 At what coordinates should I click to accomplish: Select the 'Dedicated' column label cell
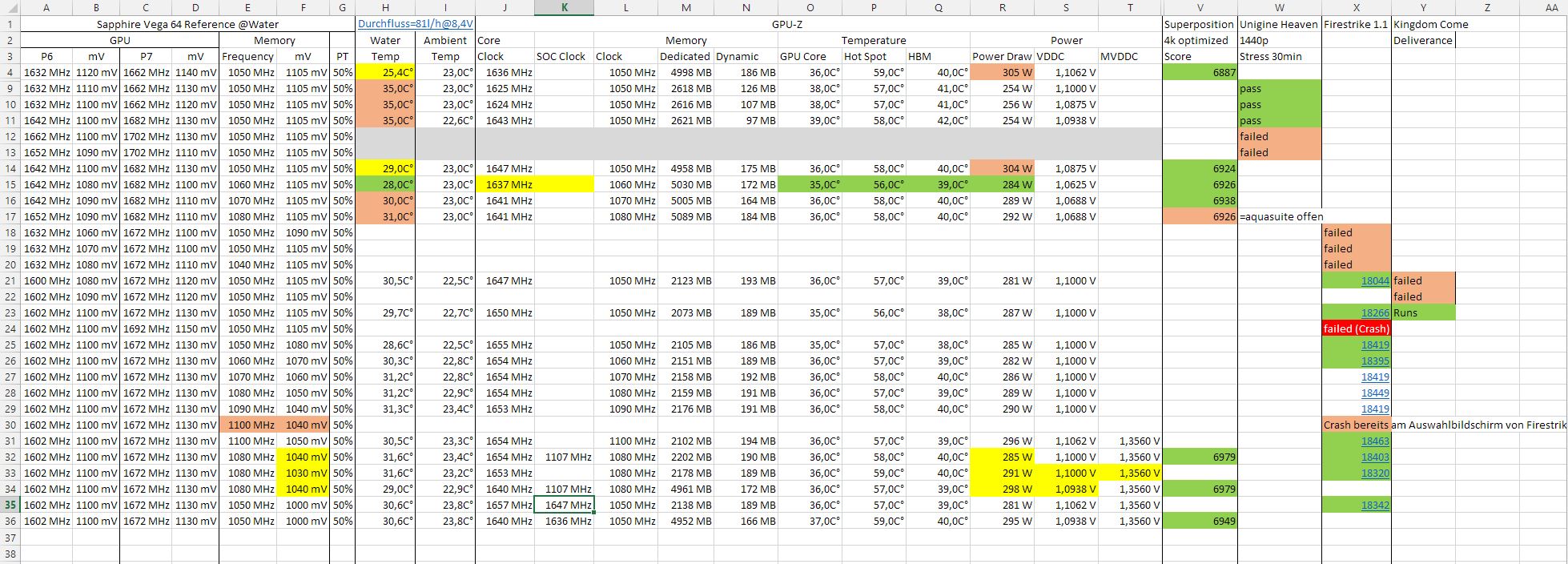pos(685,56)
